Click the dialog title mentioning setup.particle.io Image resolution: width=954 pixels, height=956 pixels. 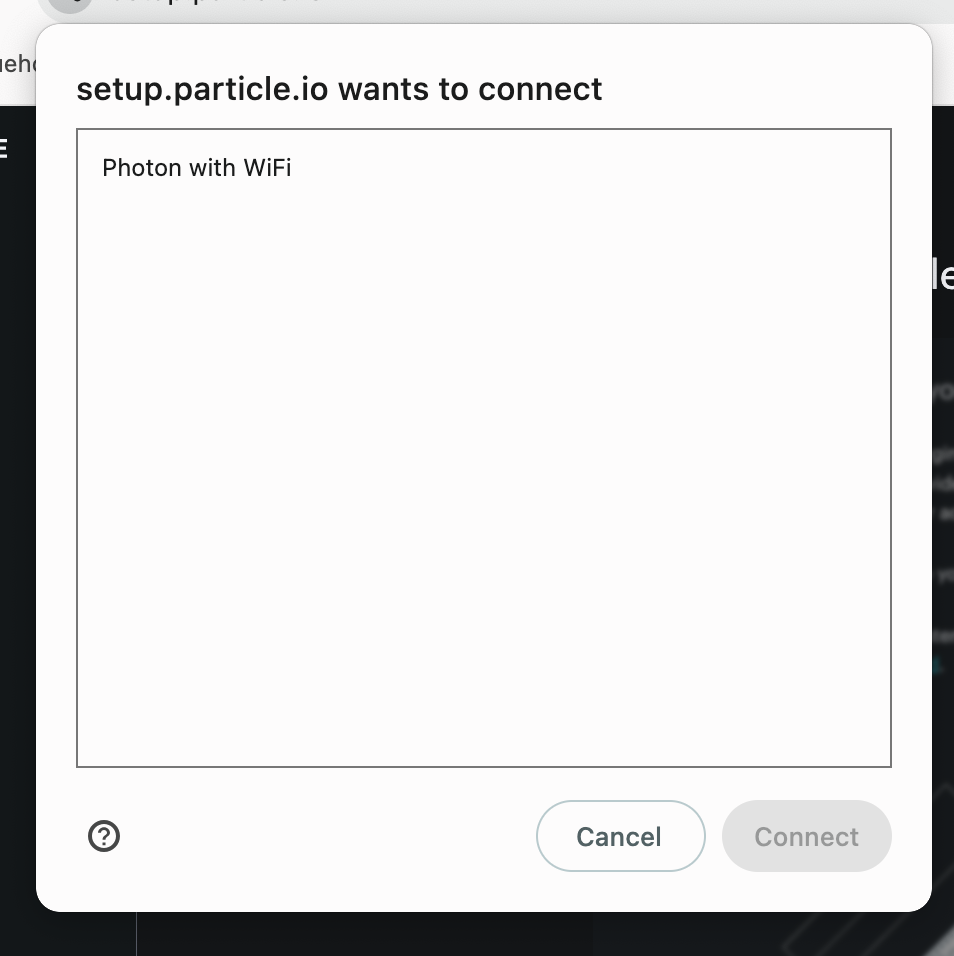tap(339, 89)
